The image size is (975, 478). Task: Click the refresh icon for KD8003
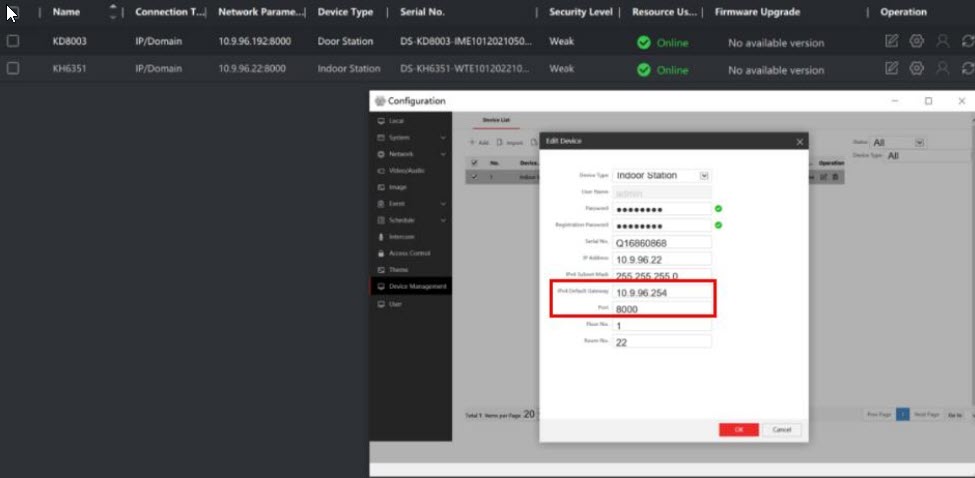(x=967, y=41)
